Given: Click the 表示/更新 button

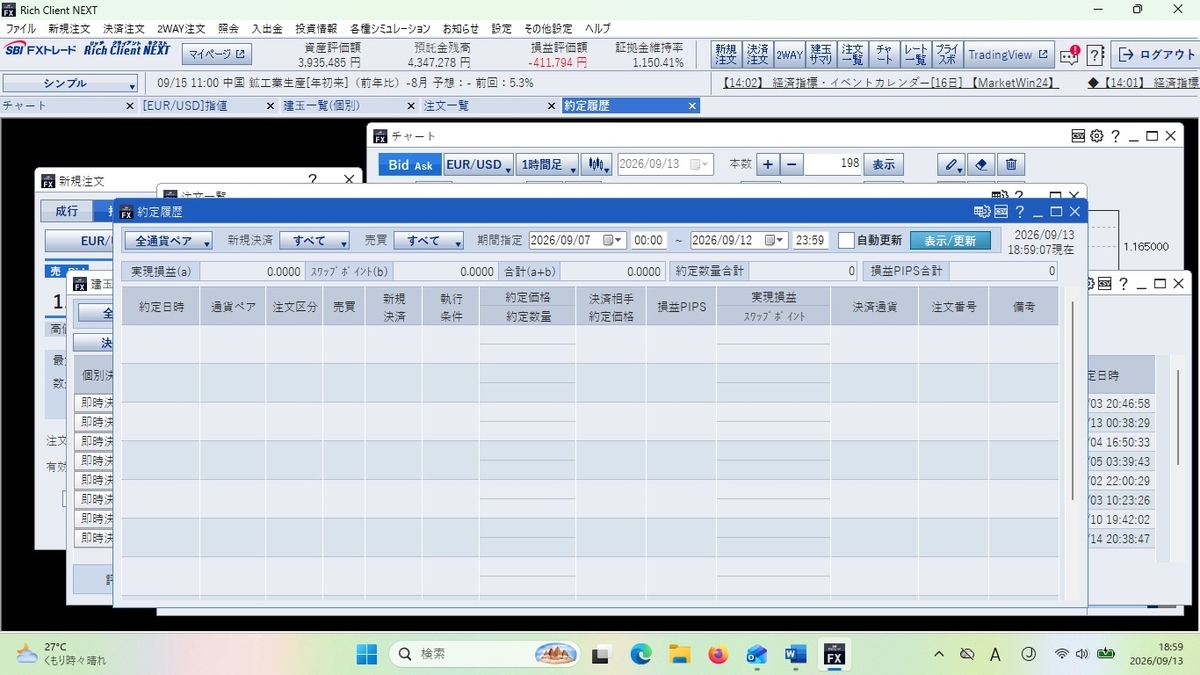Looking at the screenshot, I should pos(950,240).
